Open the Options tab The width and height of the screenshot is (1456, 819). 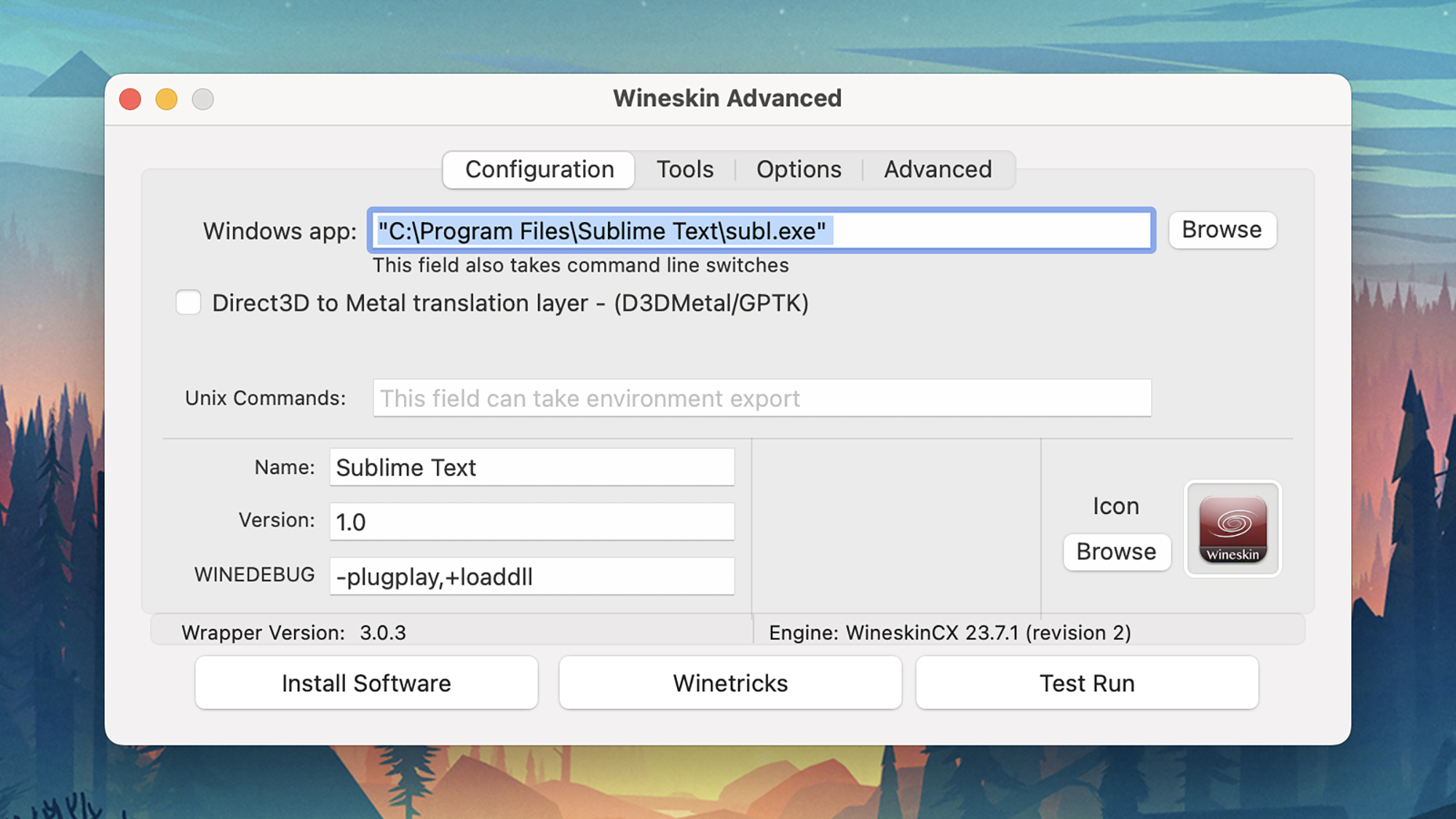pyautogui.click(x=799, y=170)
